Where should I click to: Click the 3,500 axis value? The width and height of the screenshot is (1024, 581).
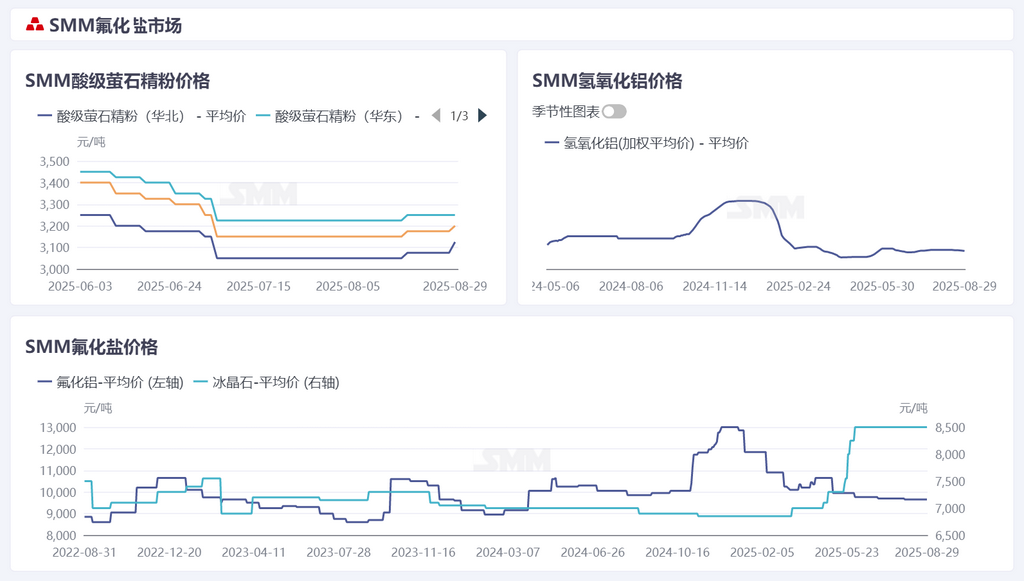pos(55,161)
